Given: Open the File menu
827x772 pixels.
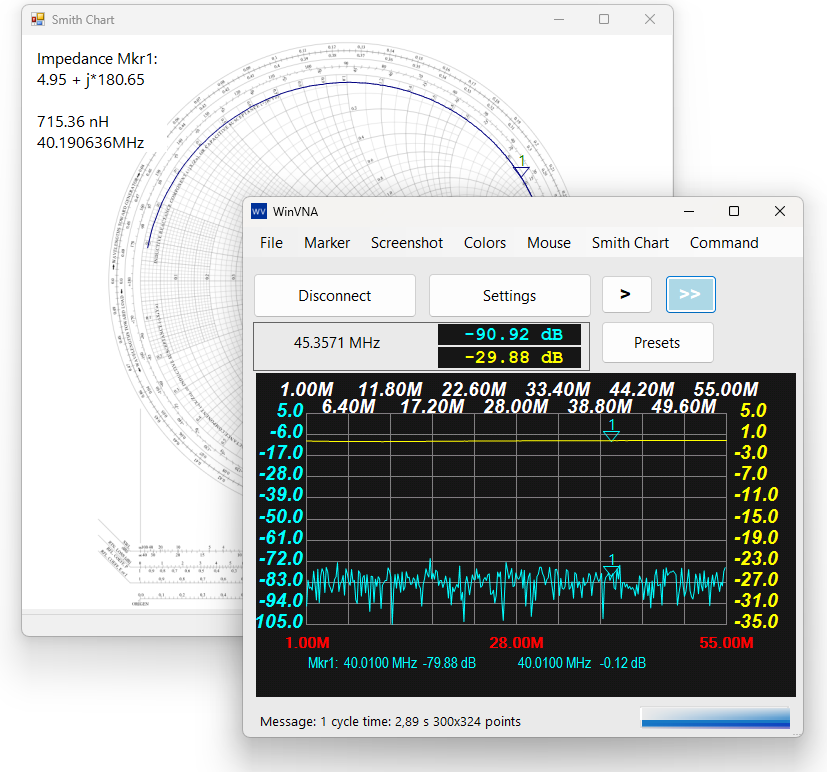Looking at the screenshot, I should point(271,242).
